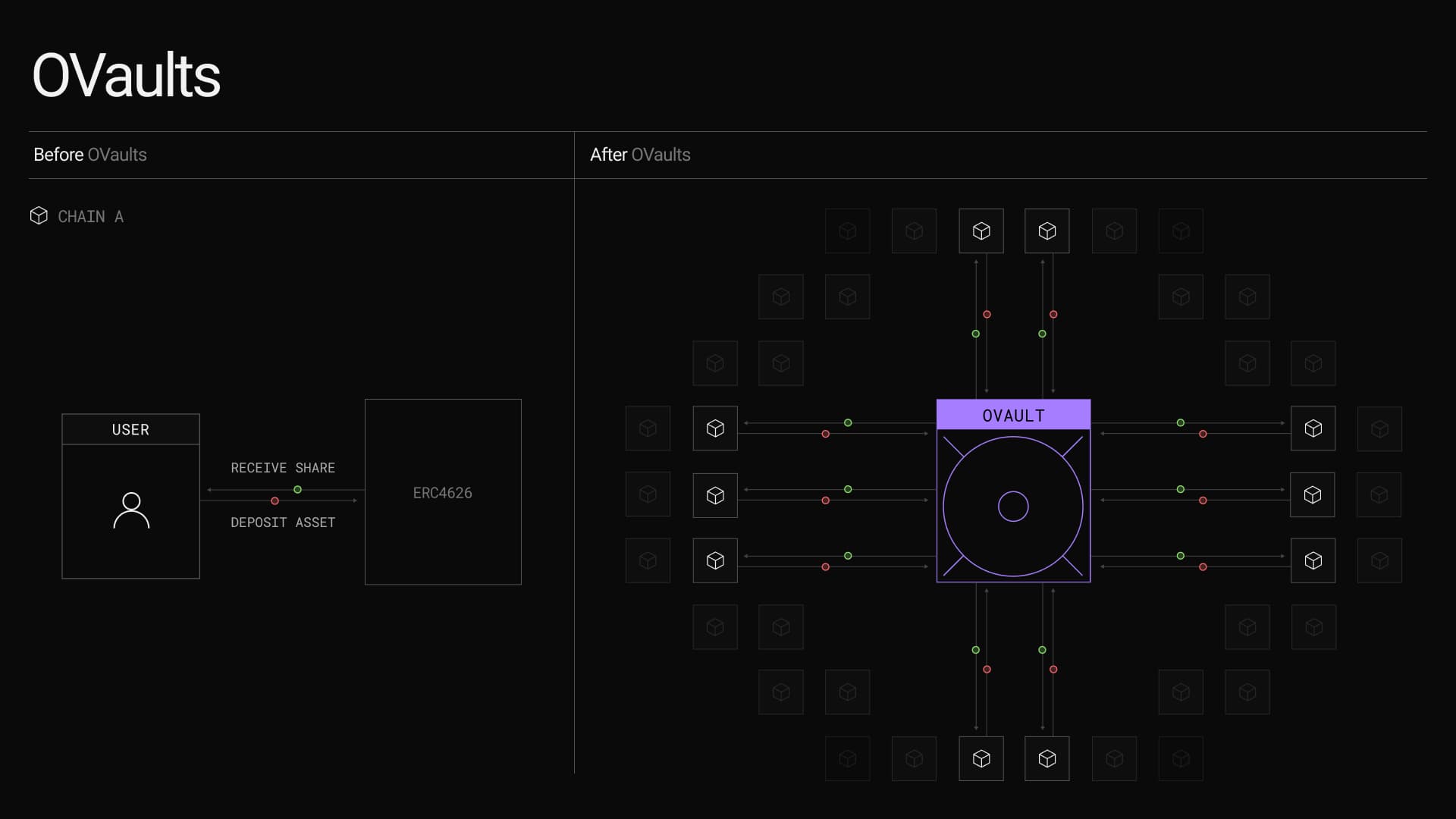
Task: Click the green dot near Receive Share
Action: pyautogui.click(x=298, y=490)
